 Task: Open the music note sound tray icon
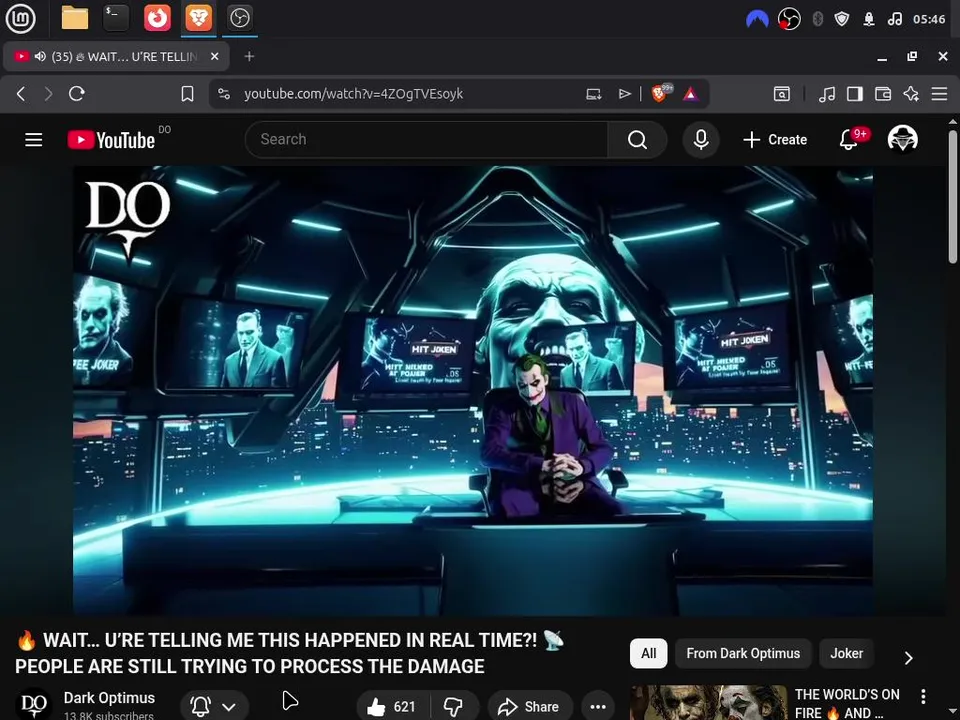tap(894, 19)
